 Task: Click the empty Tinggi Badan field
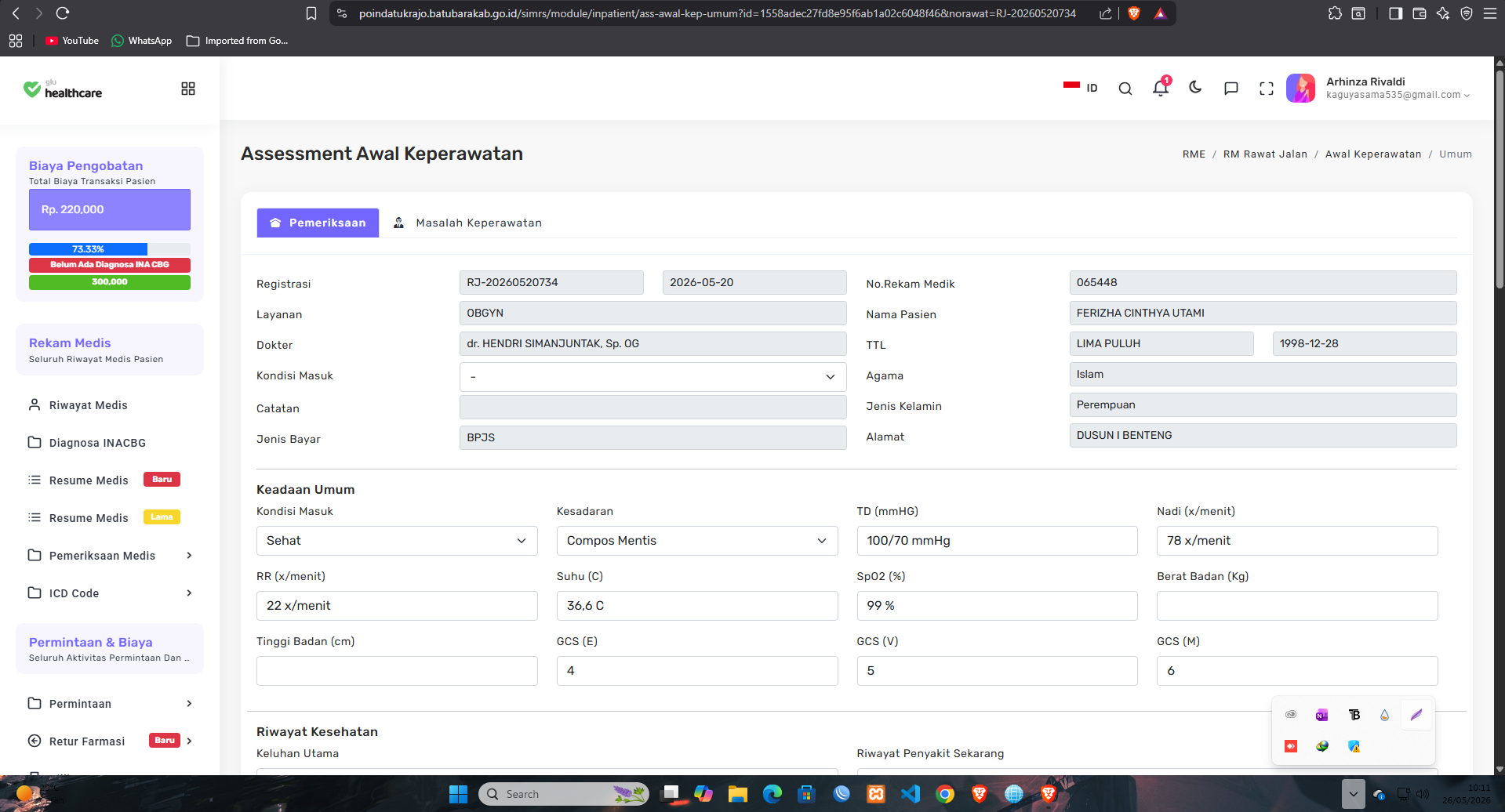(397, 671)
